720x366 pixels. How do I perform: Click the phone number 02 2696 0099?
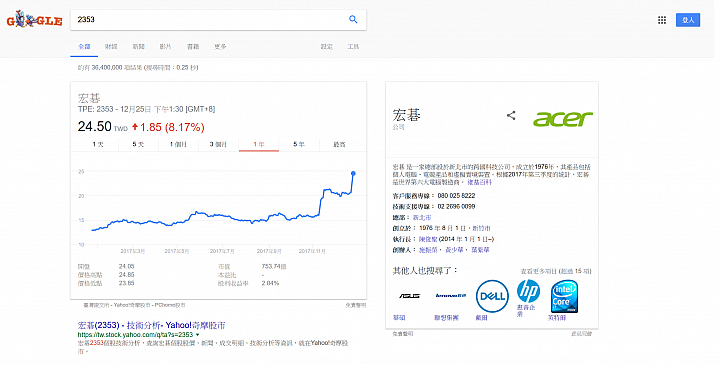(456, 207)
